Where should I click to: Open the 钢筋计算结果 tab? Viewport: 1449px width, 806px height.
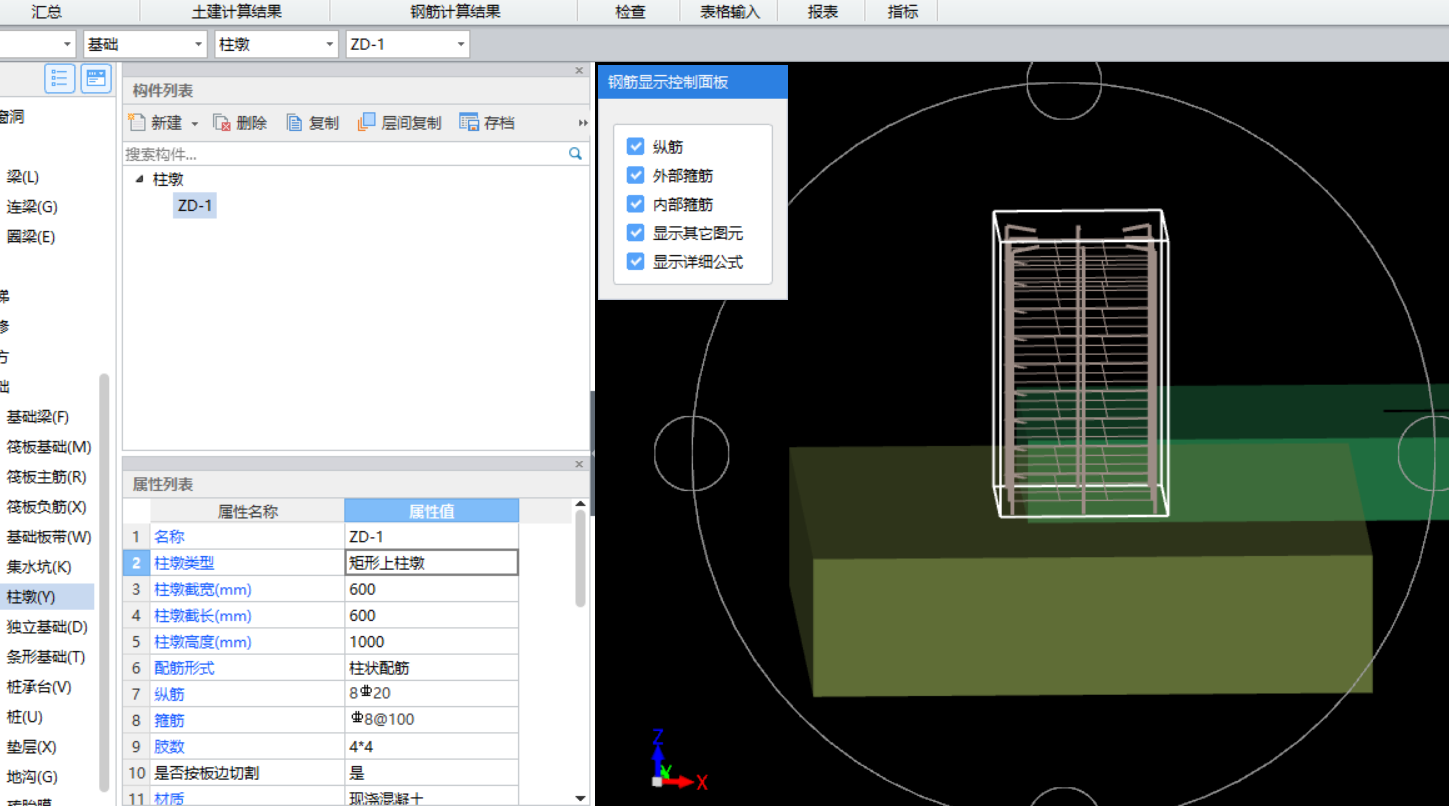click(454, 12)
